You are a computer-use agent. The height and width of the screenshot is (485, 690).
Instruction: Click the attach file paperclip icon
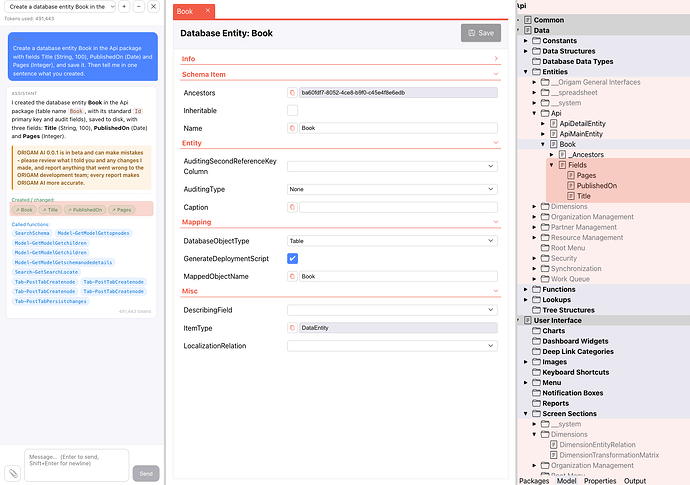pos(13,473)
